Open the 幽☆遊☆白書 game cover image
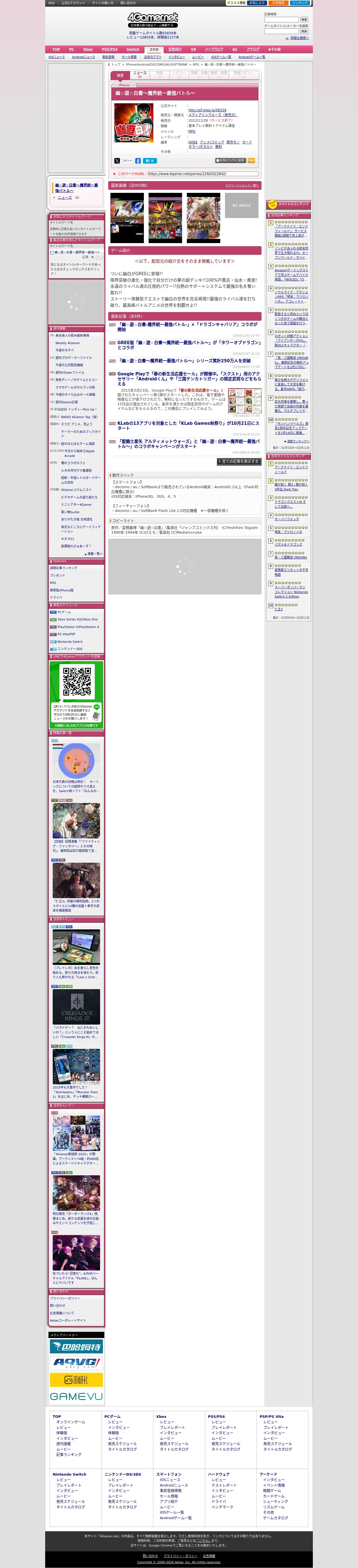This screenshot has height=1568, width=358. (134, 123)
